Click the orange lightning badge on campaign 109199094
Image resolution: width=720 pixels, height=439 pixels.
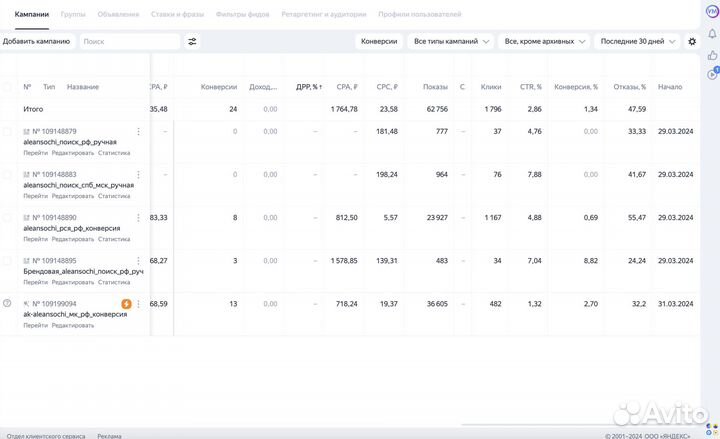coord(126,304)
